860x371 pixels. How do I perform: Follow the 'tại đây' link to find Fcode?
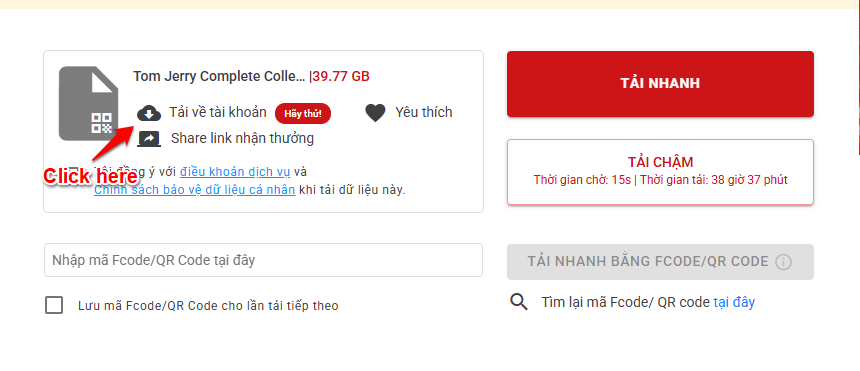[734, 302]
